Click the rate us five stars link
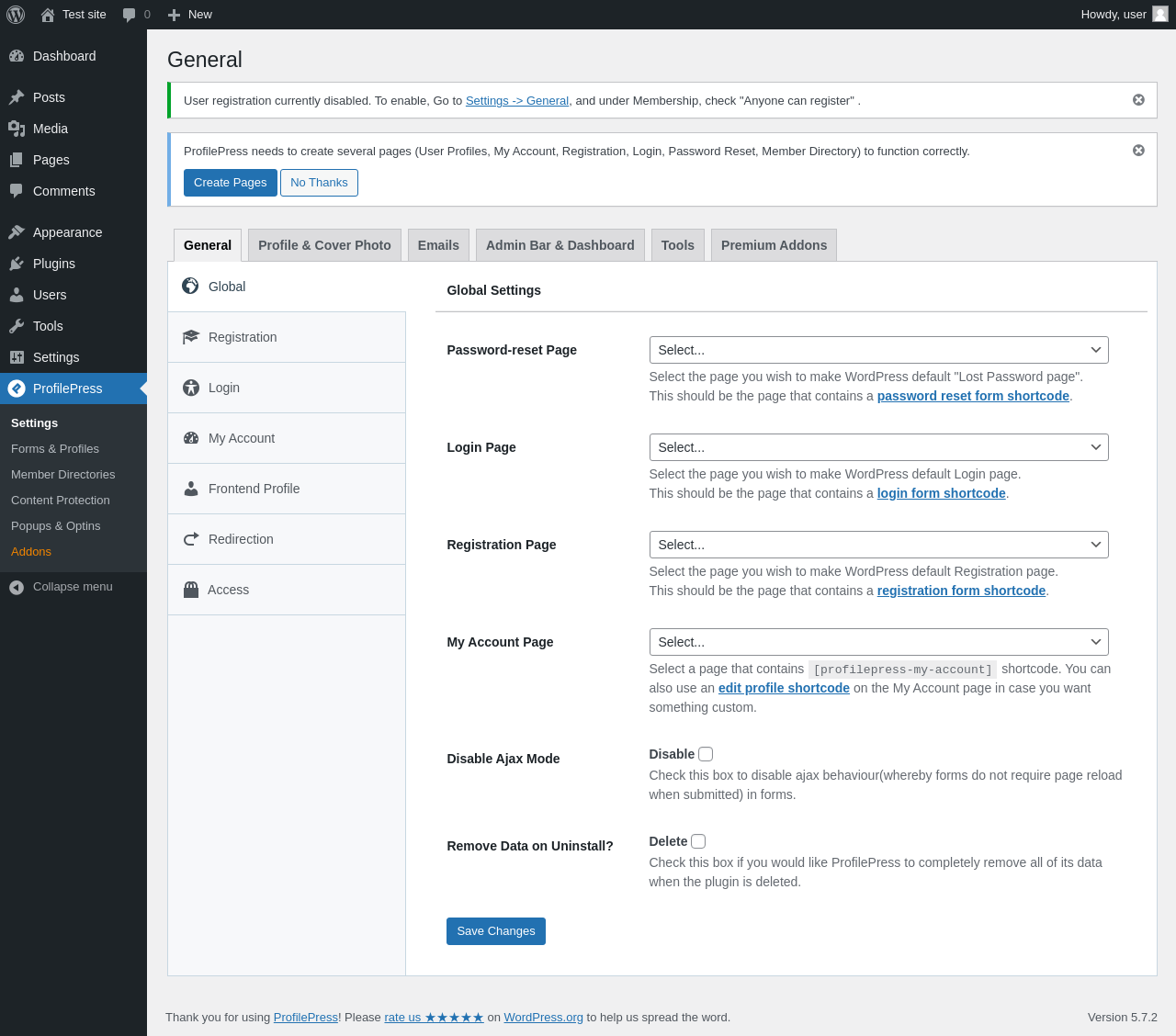The height and width of the screenshot is (1036, 1176). coord(434,1018)
